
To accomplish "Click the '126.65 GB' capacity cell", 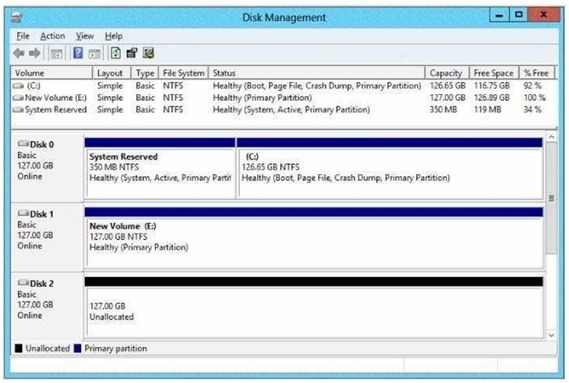I will pos(447,86).
